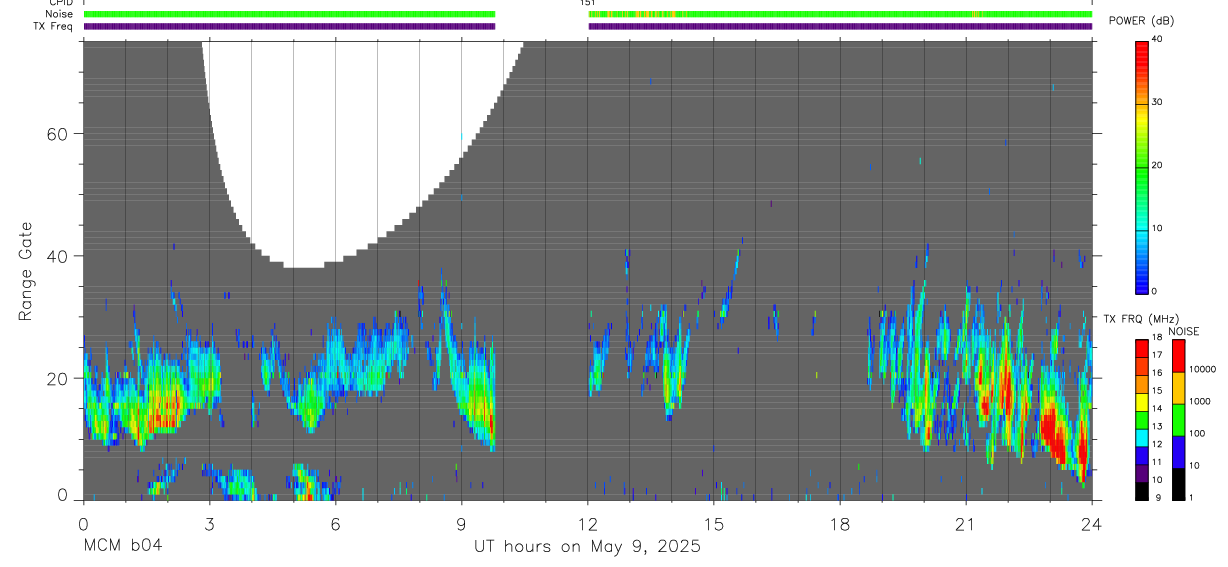
Task: Click the red 10000 swatch in NOISE legend
Action: tap(1179, 355)
